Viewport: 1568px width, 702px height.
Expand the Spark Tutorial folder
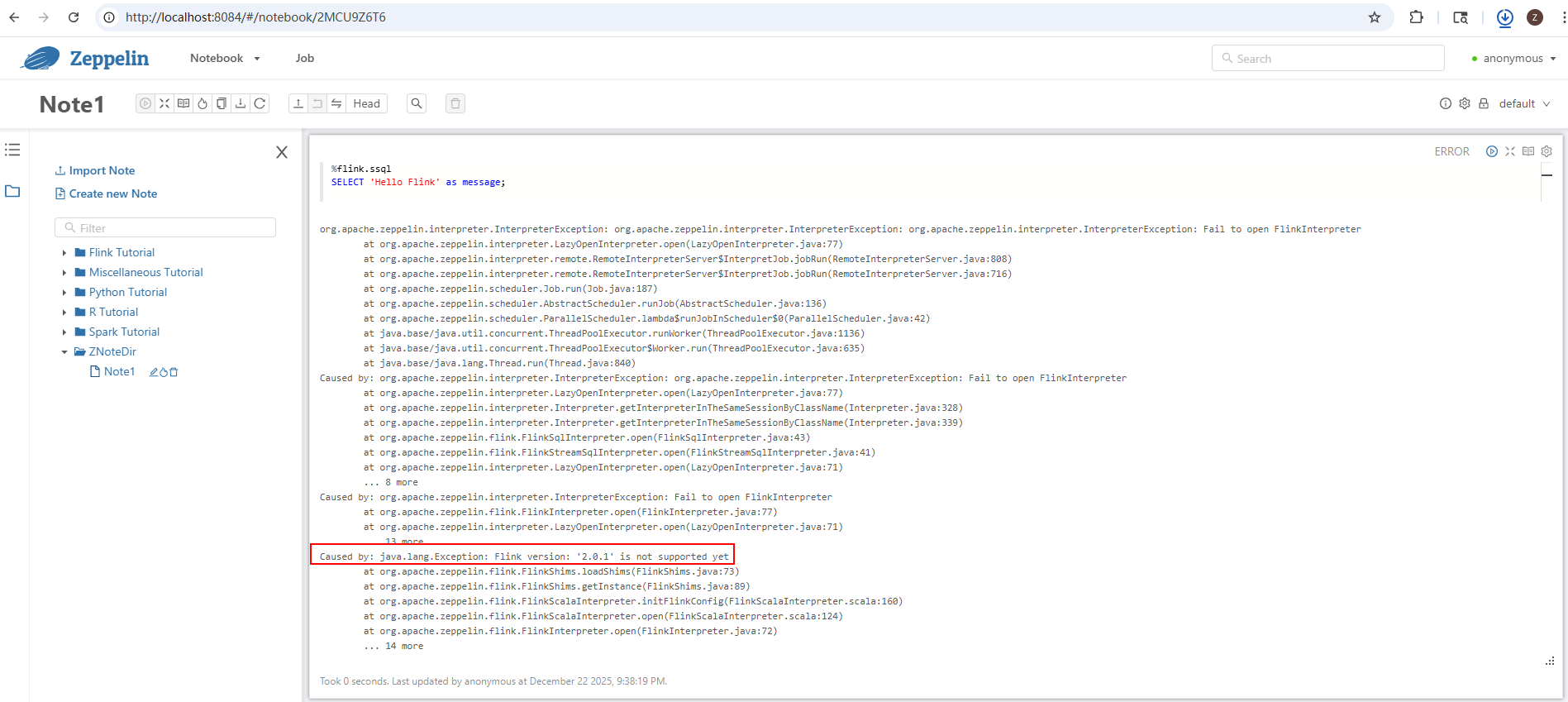coord(64,332)
